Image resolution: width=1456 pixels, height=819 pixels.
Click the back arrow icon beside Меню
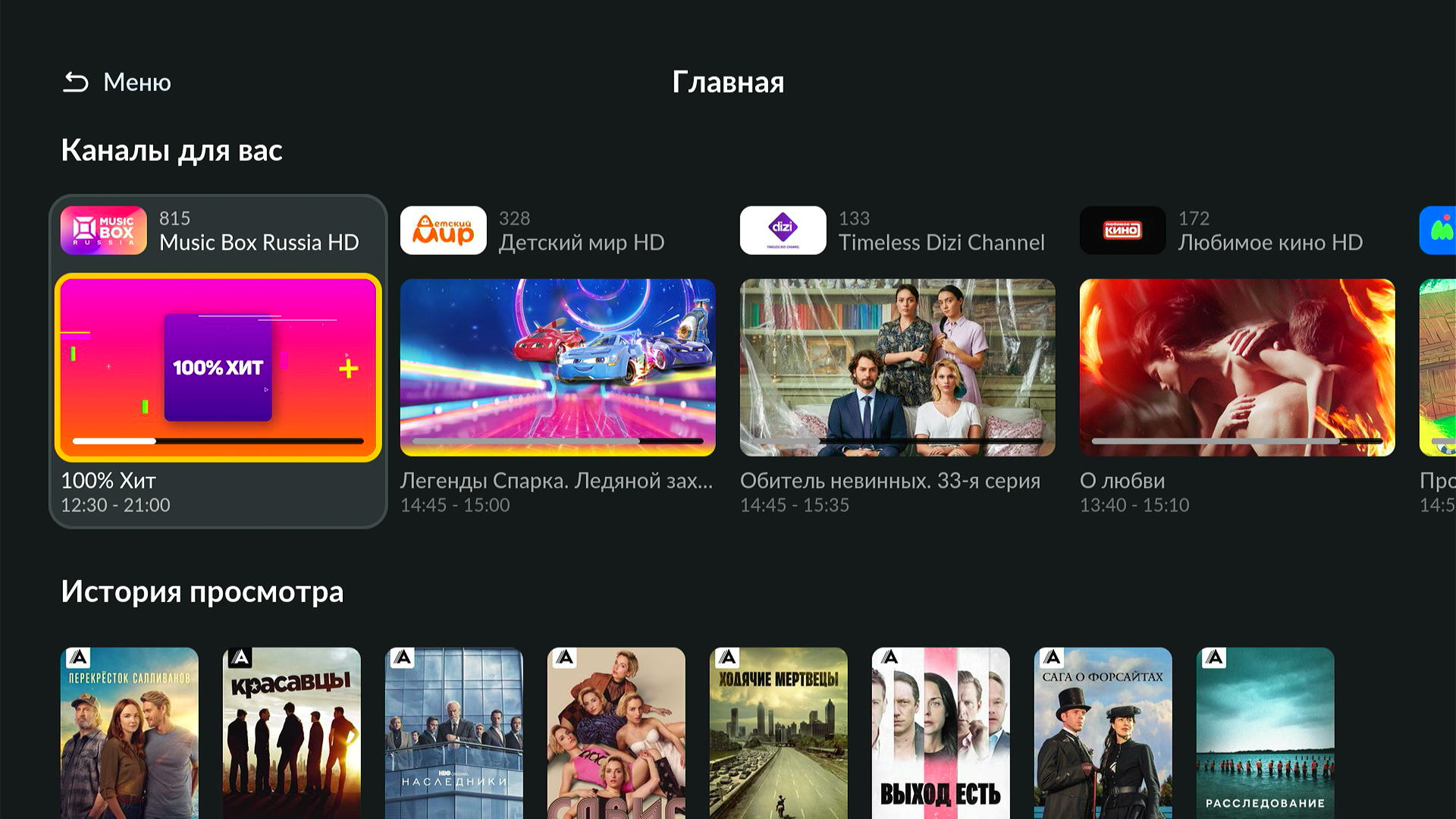point(76,82)
